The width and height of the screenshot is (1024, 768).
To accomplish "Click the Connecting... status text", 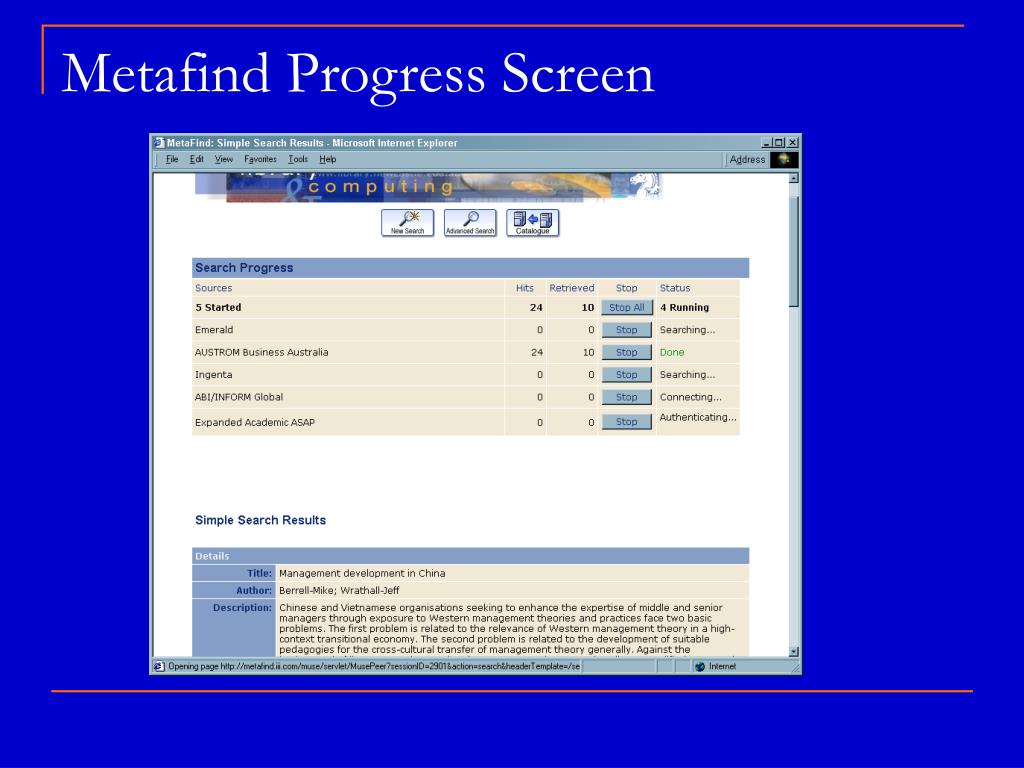I will click(x=691, y=397).
